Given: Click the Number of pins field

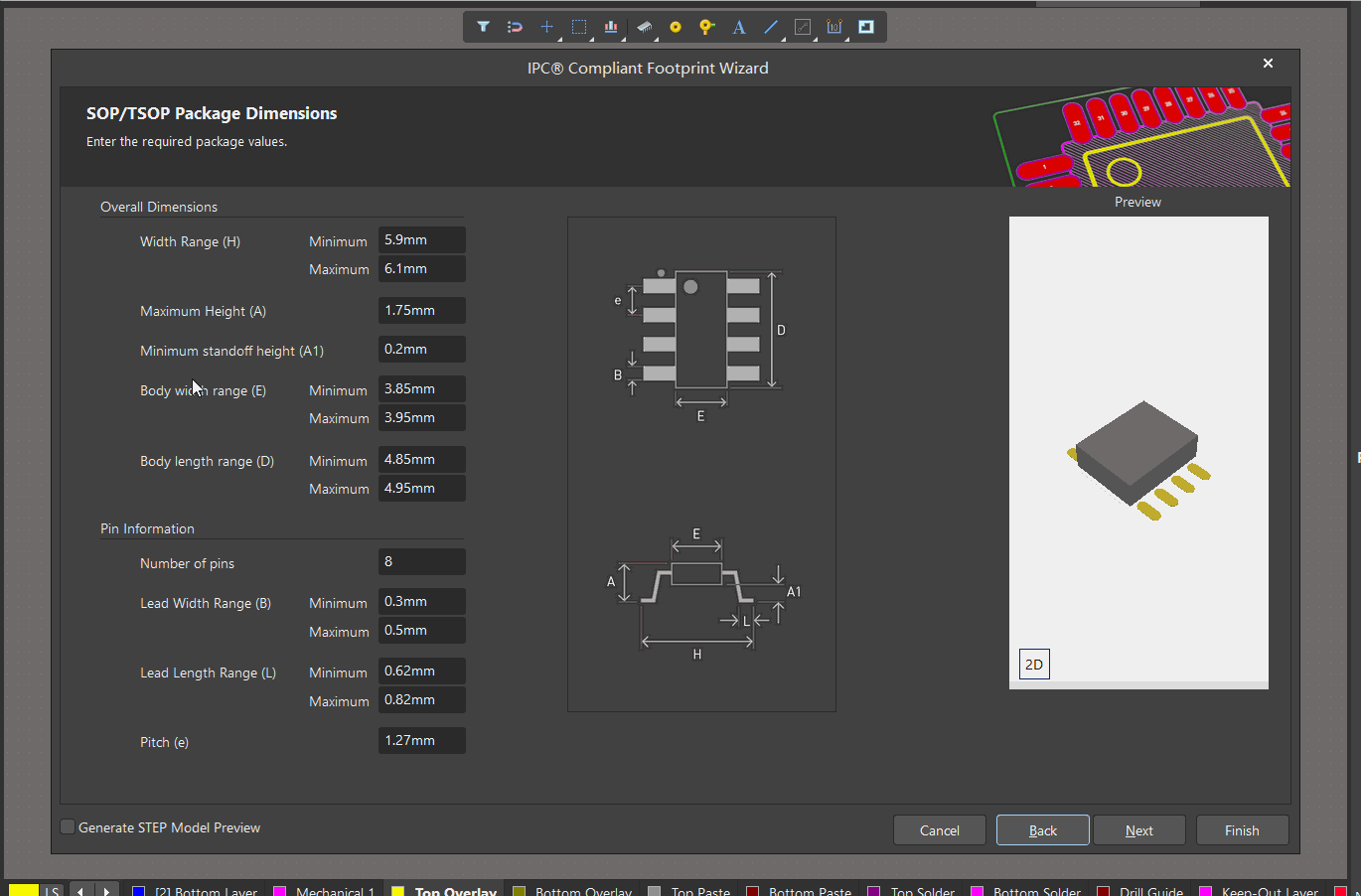Looking at the screenshot, I should 421,562.
